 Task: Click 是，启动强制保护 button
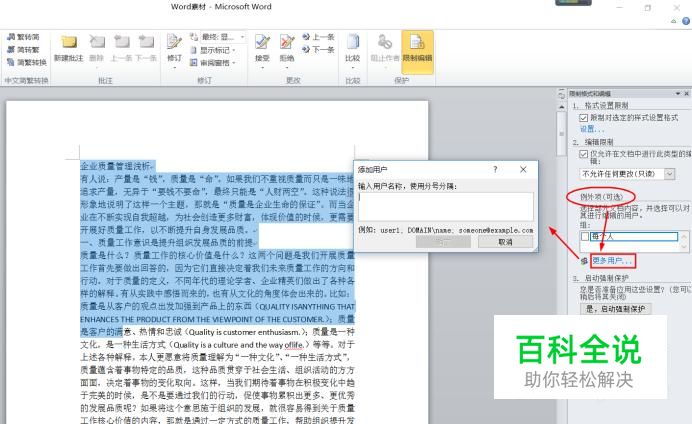616,309
